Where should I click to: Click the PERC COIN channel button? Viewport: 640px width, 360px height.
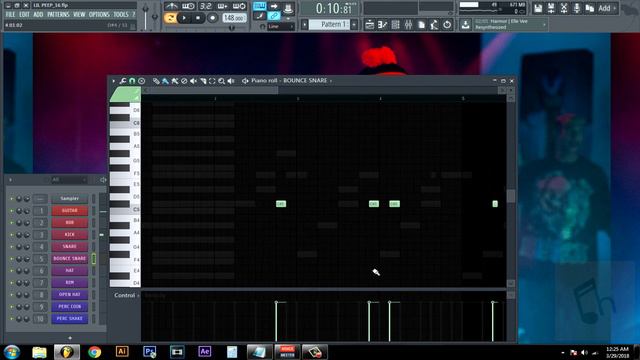coord(69,307)
